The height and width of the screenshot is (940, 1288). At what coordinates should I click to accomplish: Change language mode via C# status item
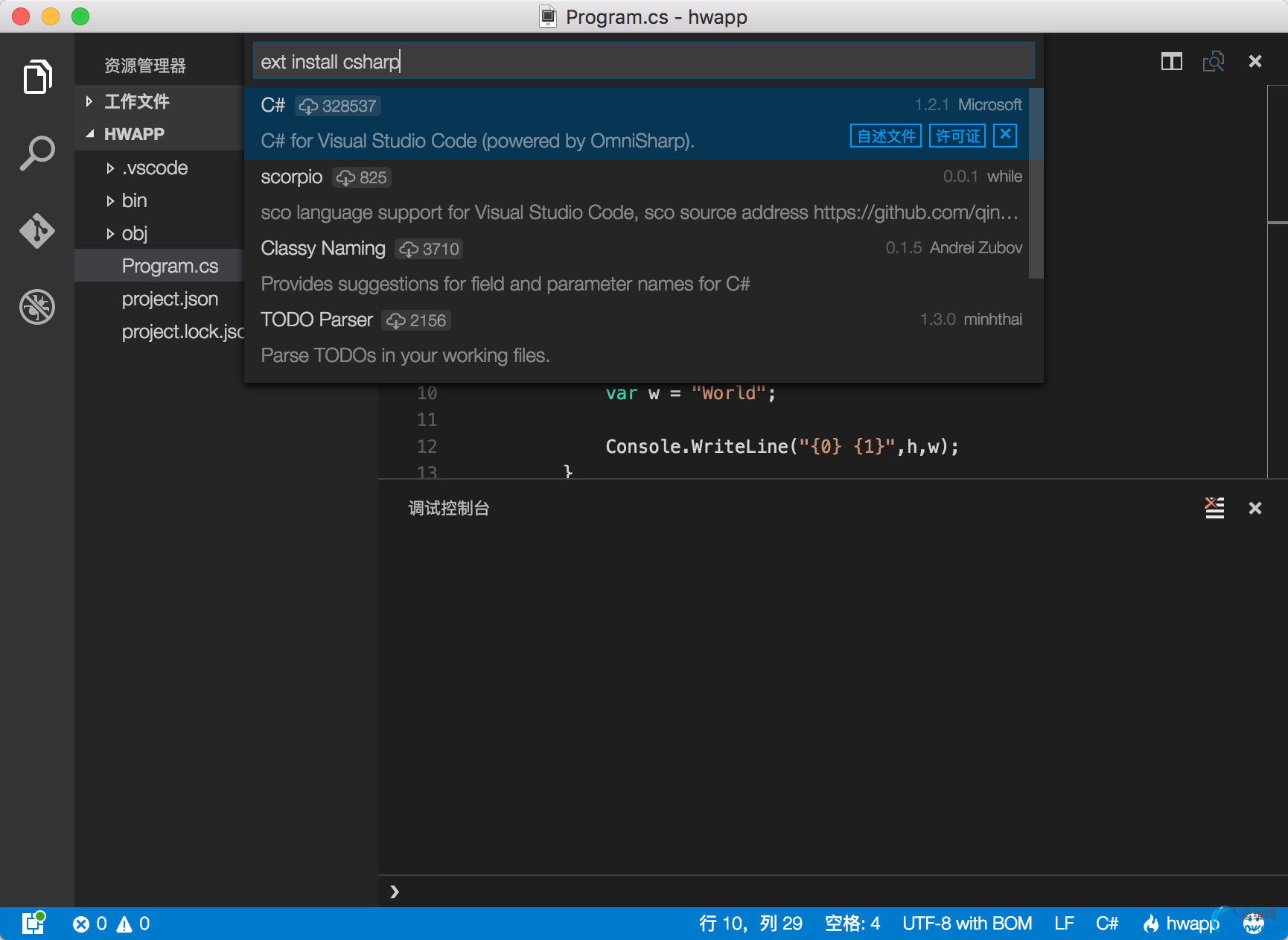click(x=1107, y=924)
